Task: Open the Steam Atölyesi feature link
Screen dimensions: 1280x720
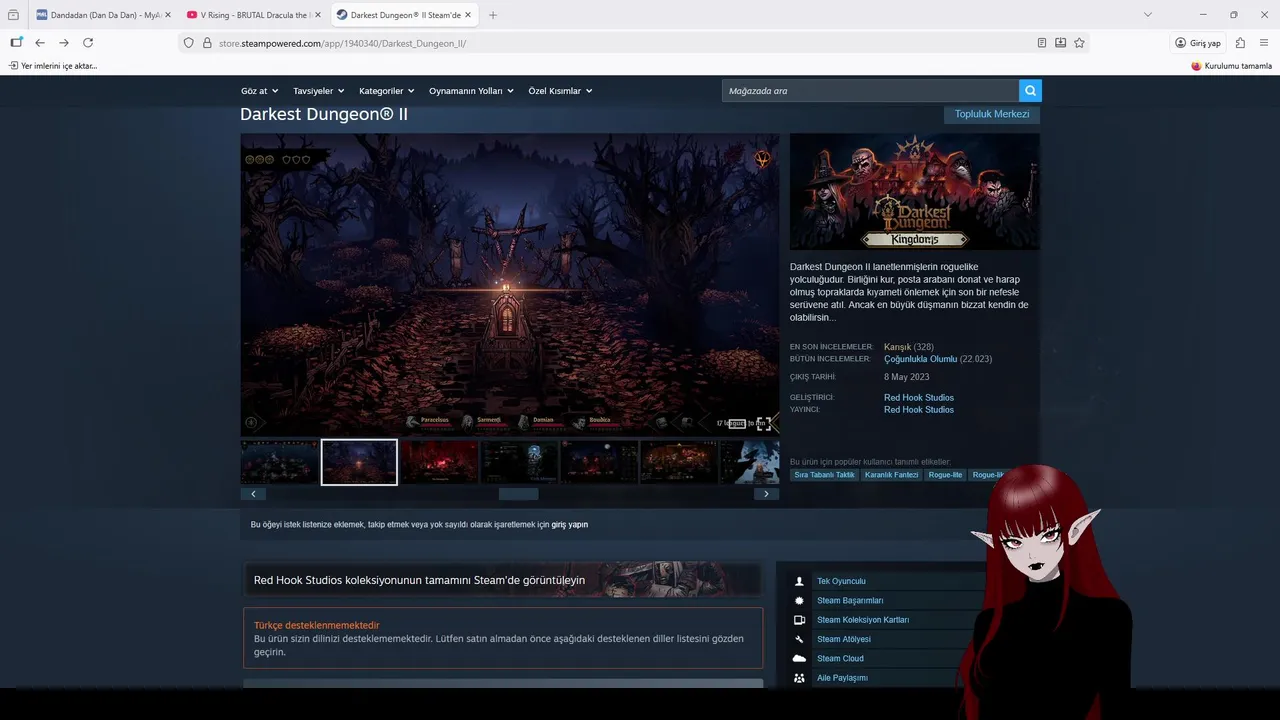Action: (844, 639)
